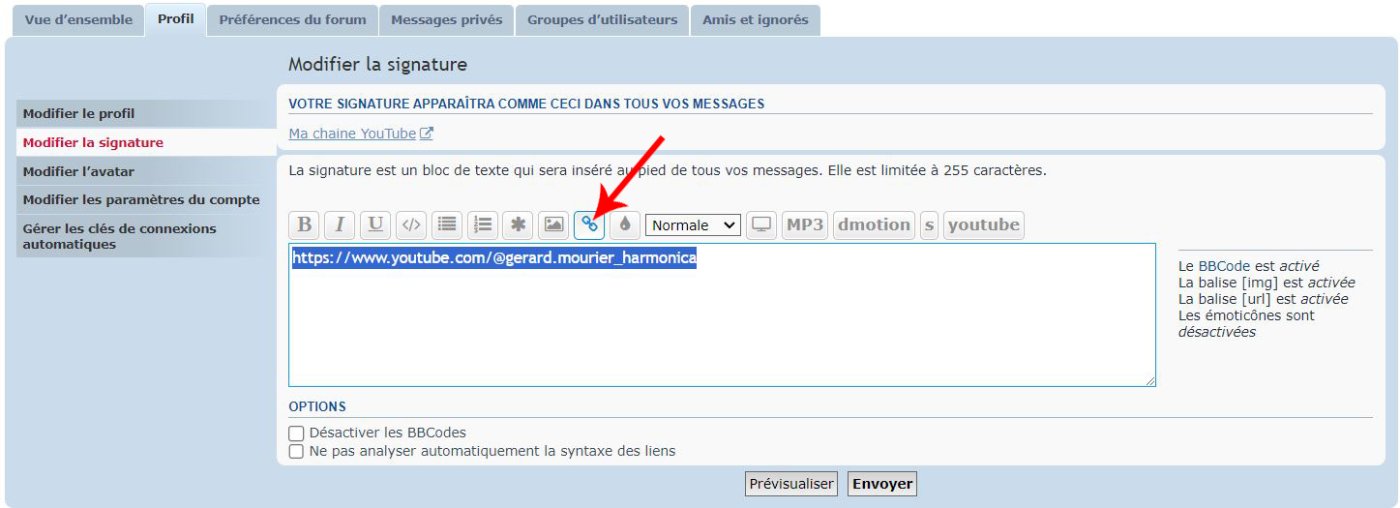Open the Ma chaine YouTube signature link
The width and height of the screenshot is (1400, 508).
(x=352, y=134)
